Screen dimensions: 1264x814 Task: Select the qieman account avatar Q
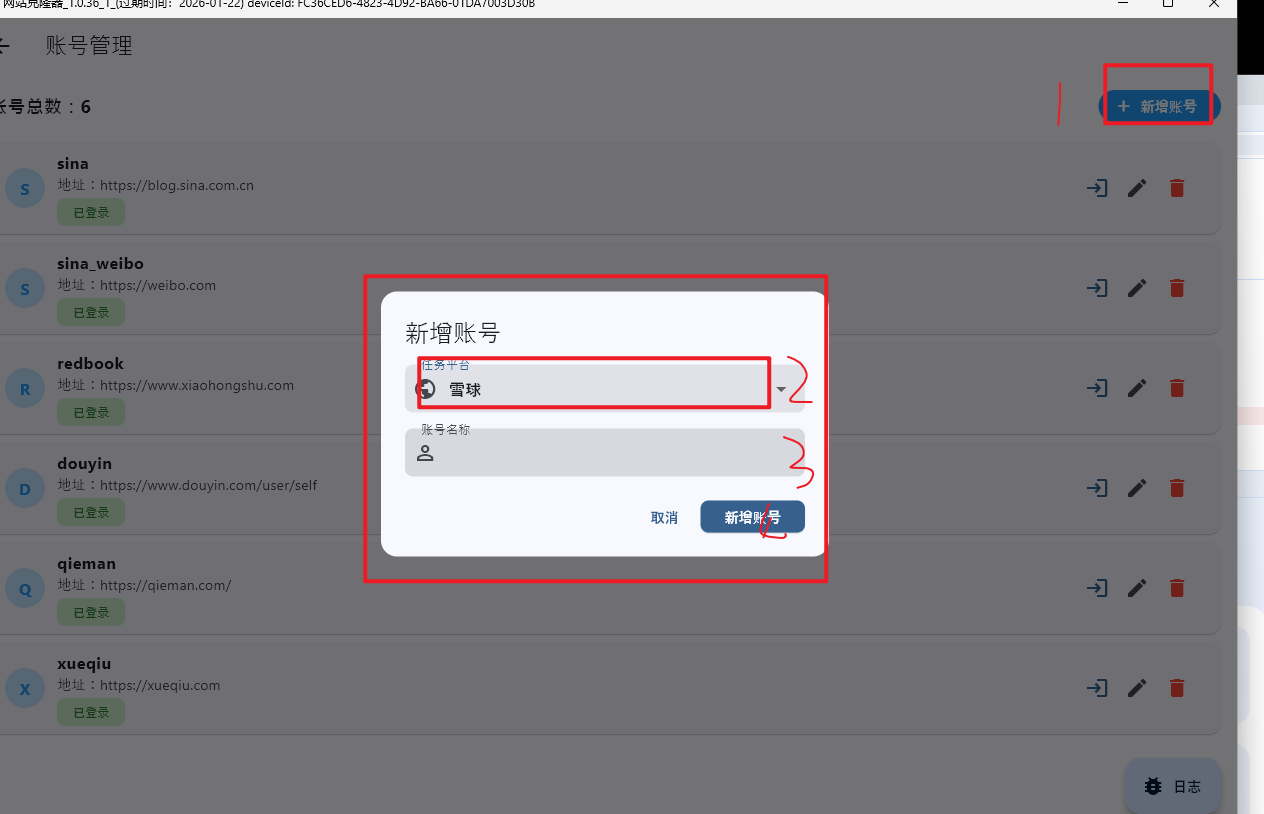[25, 589]
